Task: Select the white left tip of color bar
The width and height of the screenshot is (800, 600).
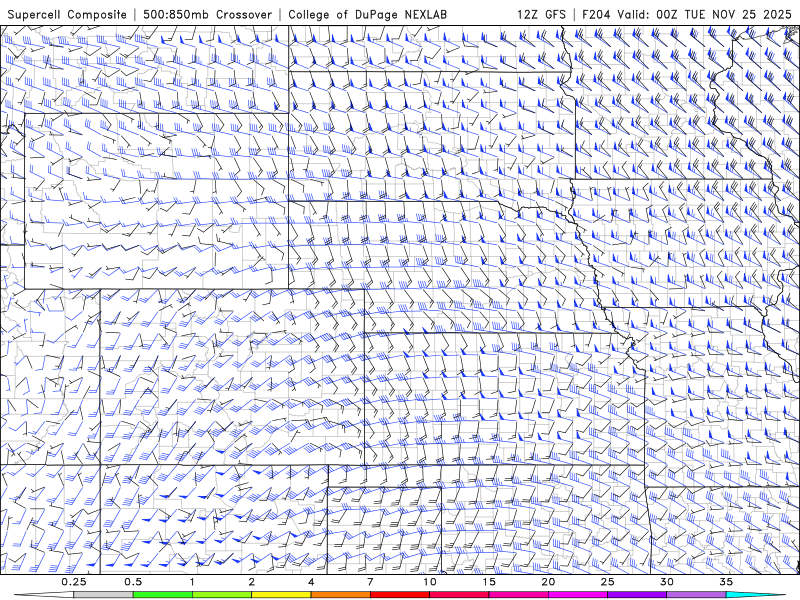Action: point(44,595)
